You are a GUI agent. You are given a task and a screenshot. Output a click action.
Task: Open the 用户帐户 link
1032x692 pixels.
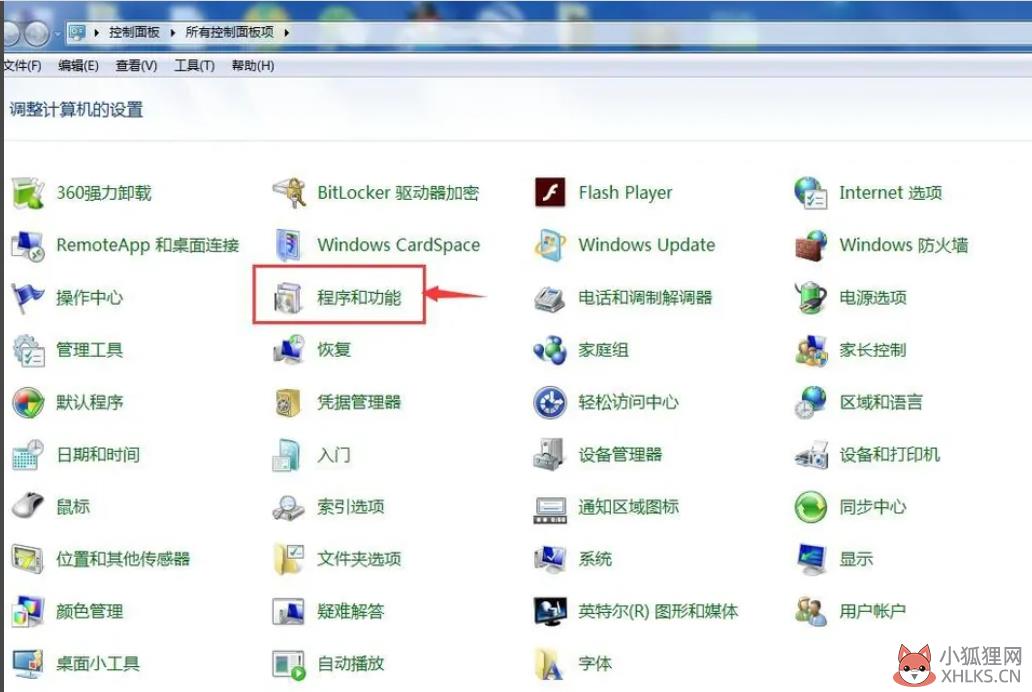coord(873,612)
